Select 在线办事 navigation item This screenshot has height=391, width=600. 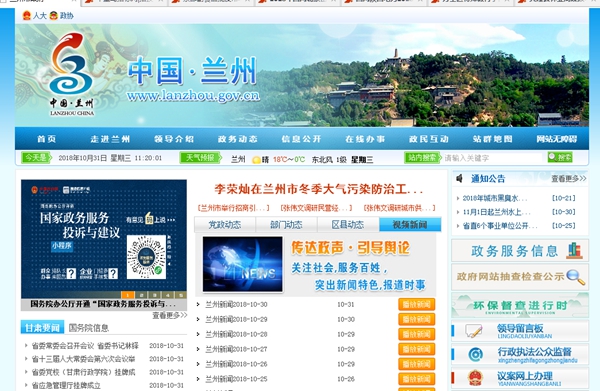(365, 139)
